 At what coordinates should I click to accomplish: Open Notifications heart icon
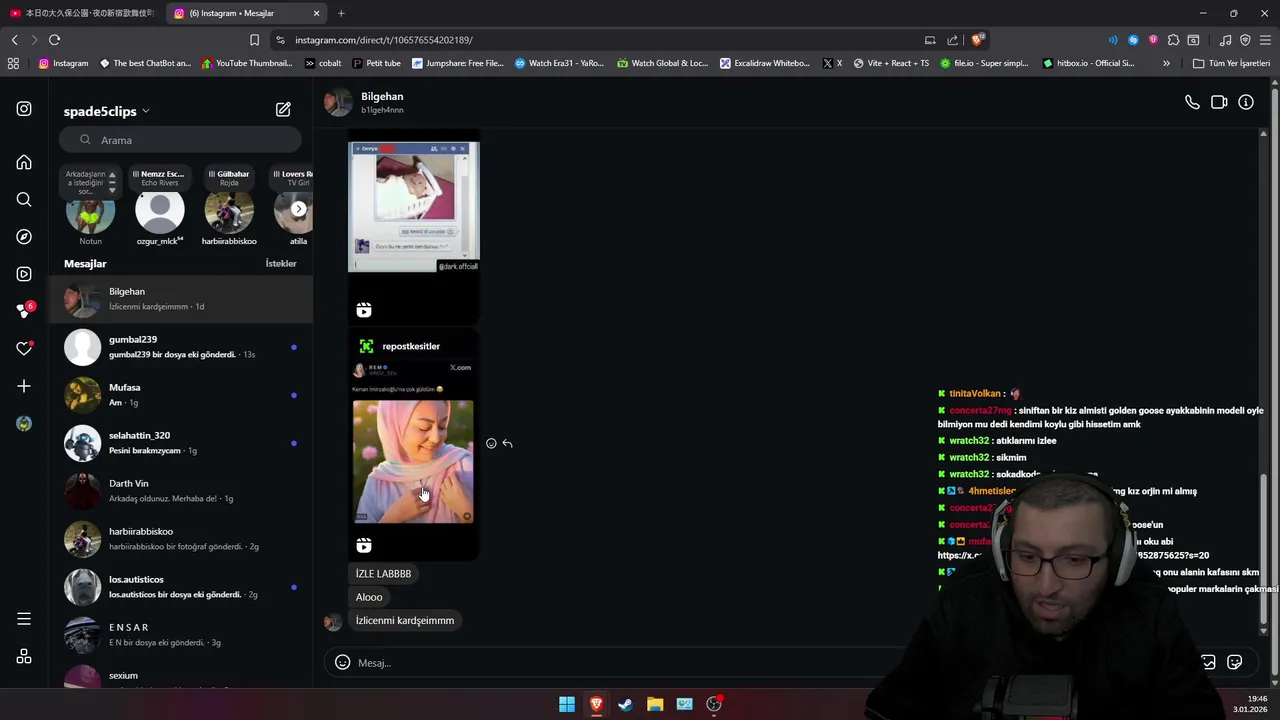(24, 349)
